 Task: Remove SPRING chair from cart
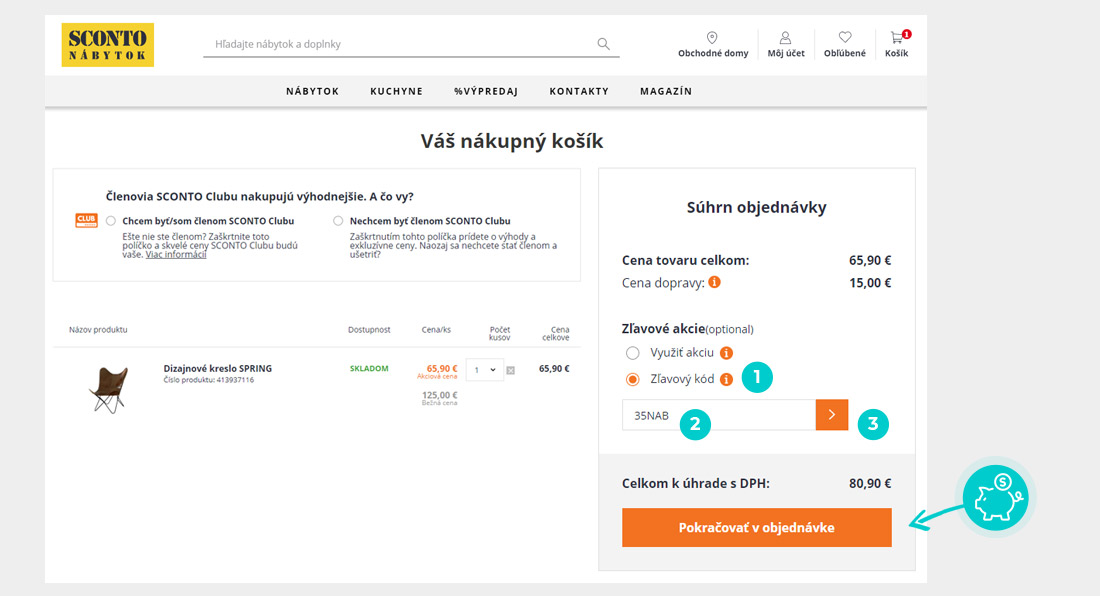511,370
